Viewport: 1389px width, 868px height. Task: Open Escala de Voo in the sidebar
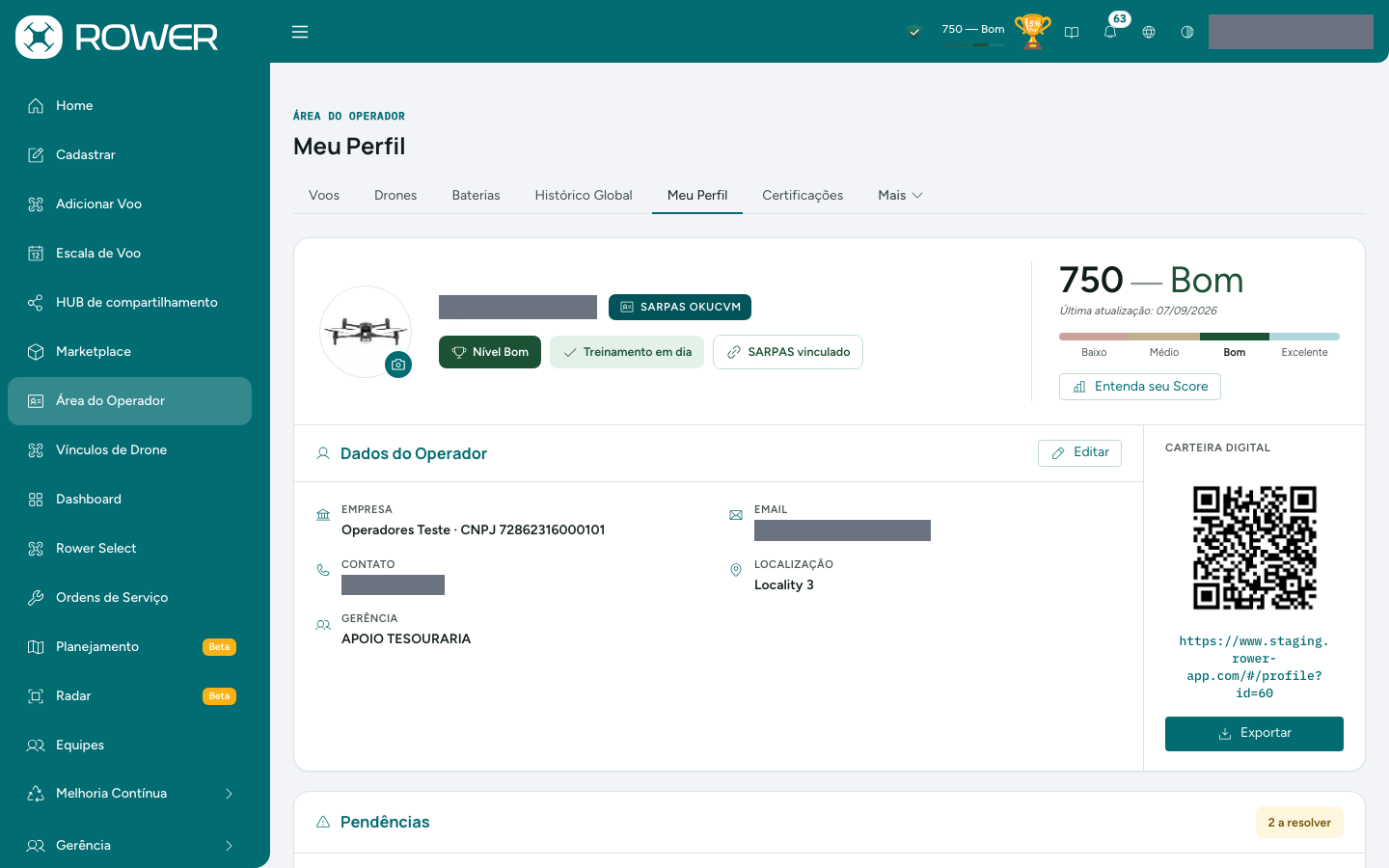pos(129,254)
